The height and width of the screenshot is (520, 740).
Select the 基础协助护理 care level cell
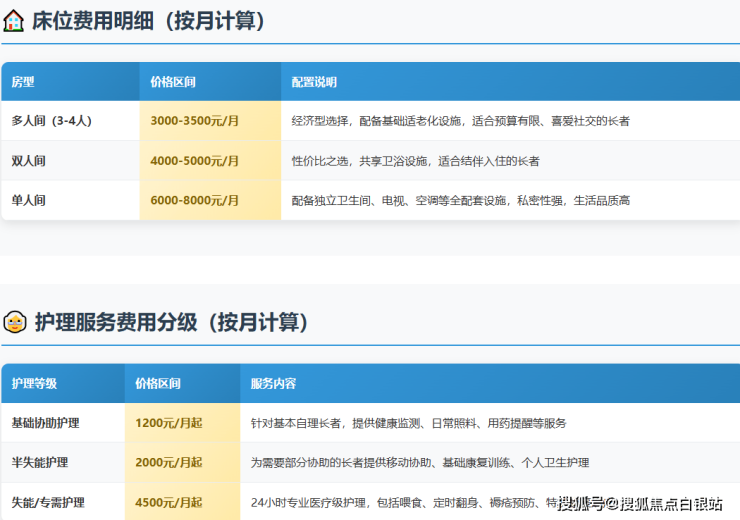pos(46,423)
